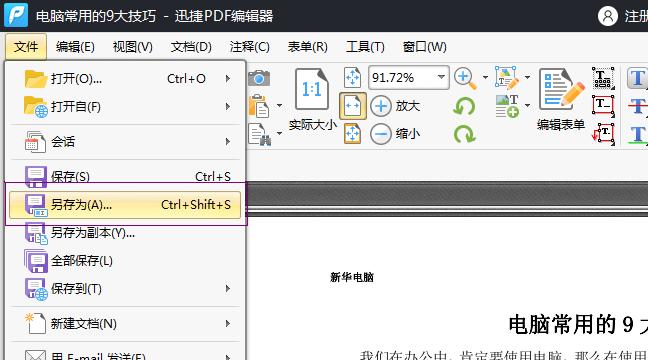Click the fit page icon
Image resolution: width=648 pixels, height=360 pixels.
352,77
